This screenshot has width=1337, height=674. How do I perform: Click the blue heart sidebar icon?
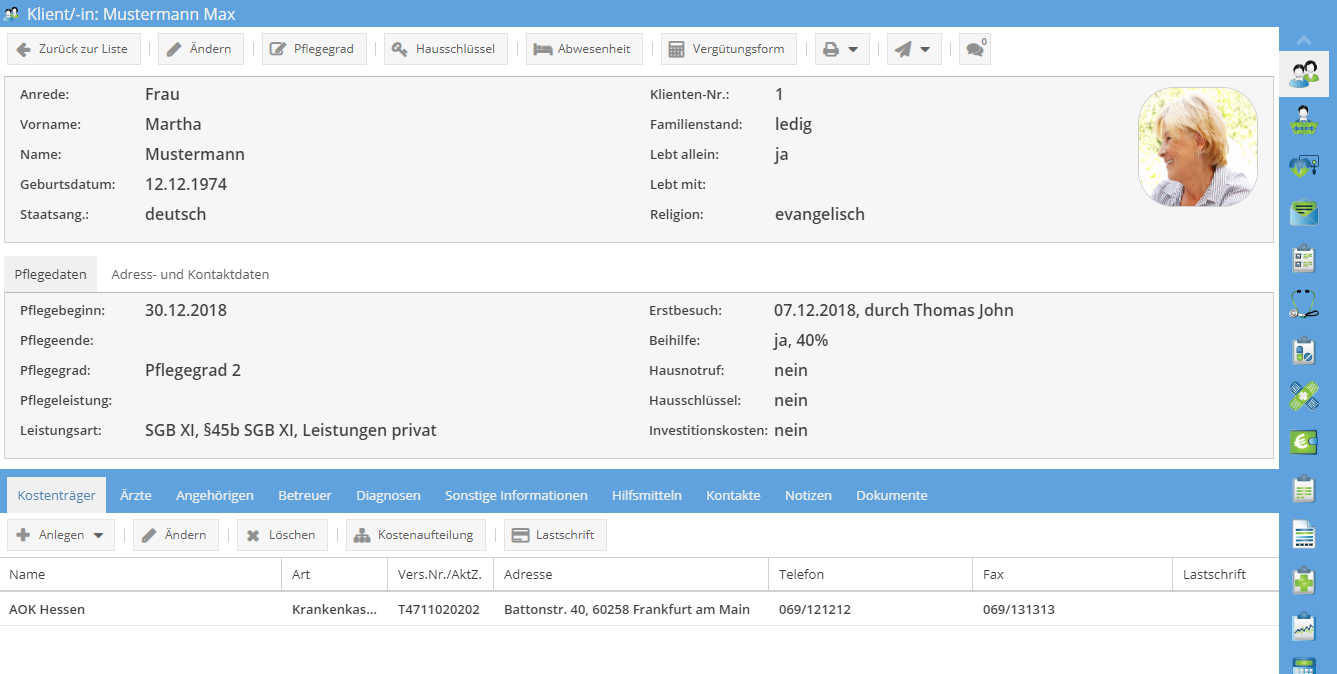[1304, 166]
